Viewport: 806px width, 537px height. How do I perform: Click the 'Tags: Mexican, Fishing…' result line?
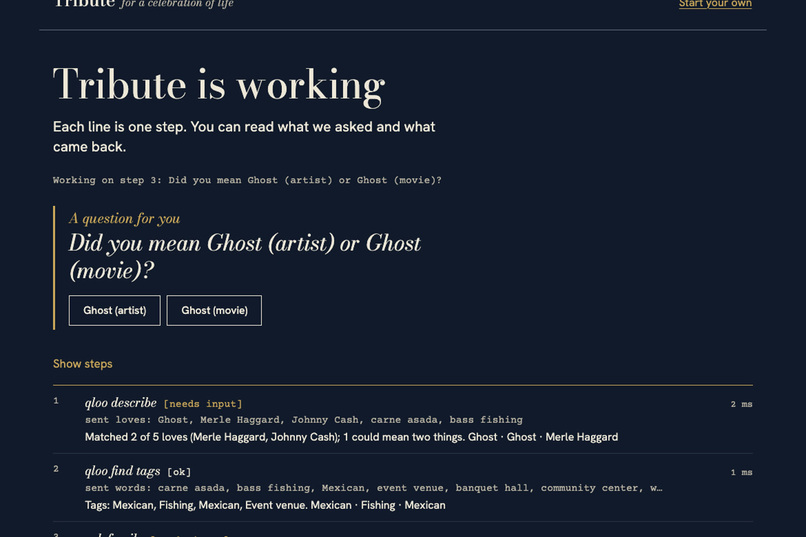pyautogui.click(x=265, y=505)
